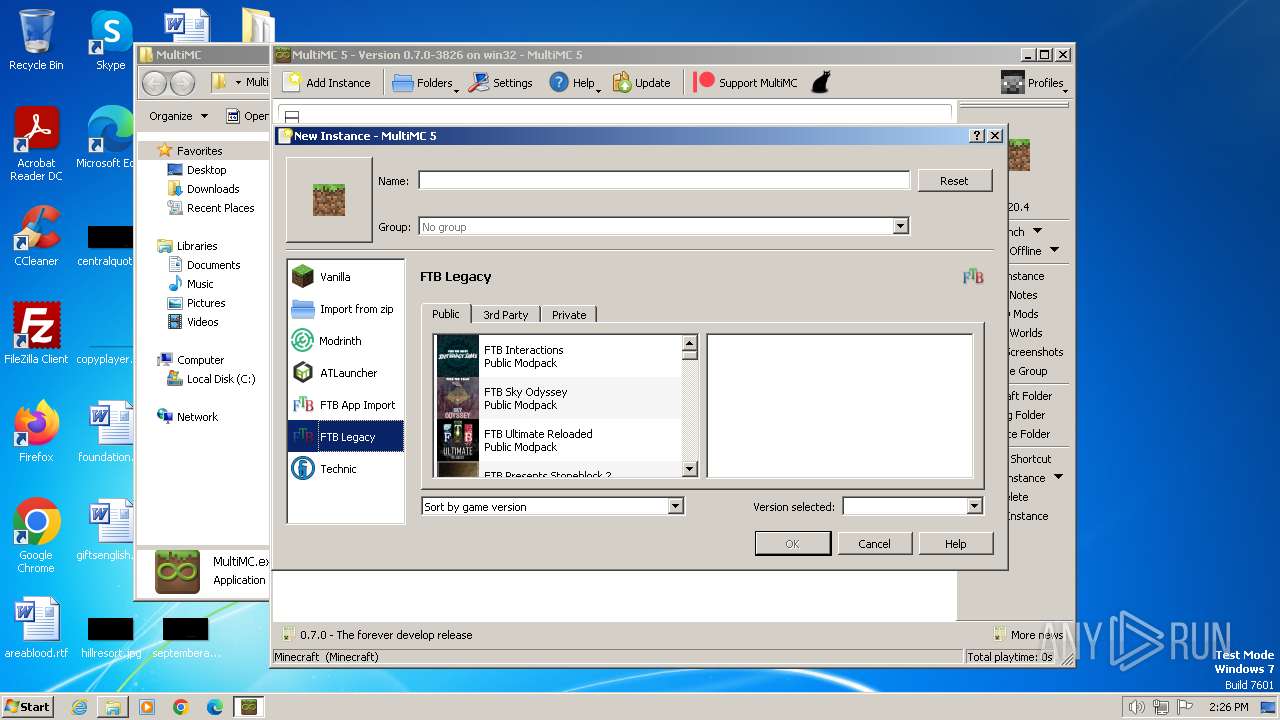Focus the instance Name field

(664, 181)
